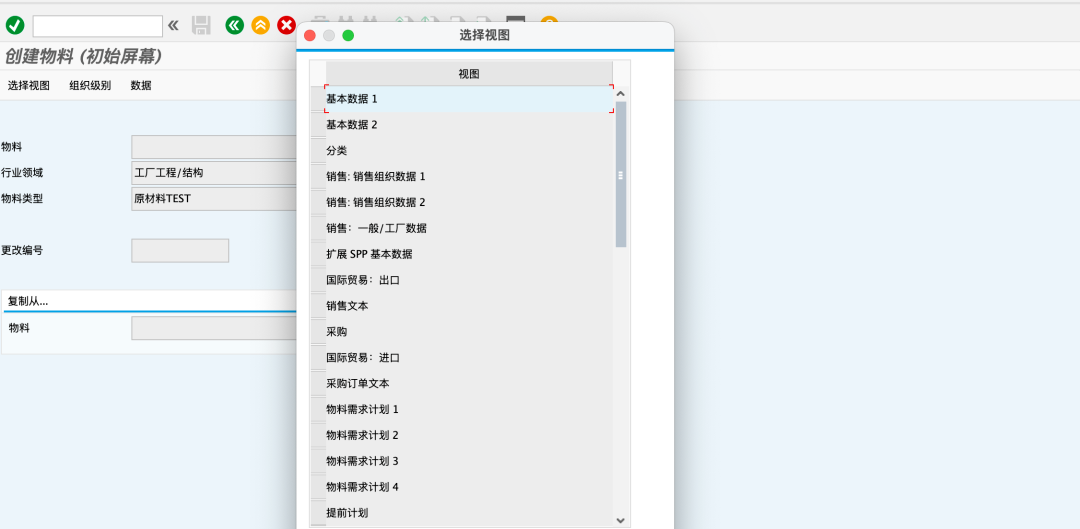This screenshot has height=529, width=1080.
Task: Click the green zoom button of 选择视图 dialog
Action: point(349,35)
